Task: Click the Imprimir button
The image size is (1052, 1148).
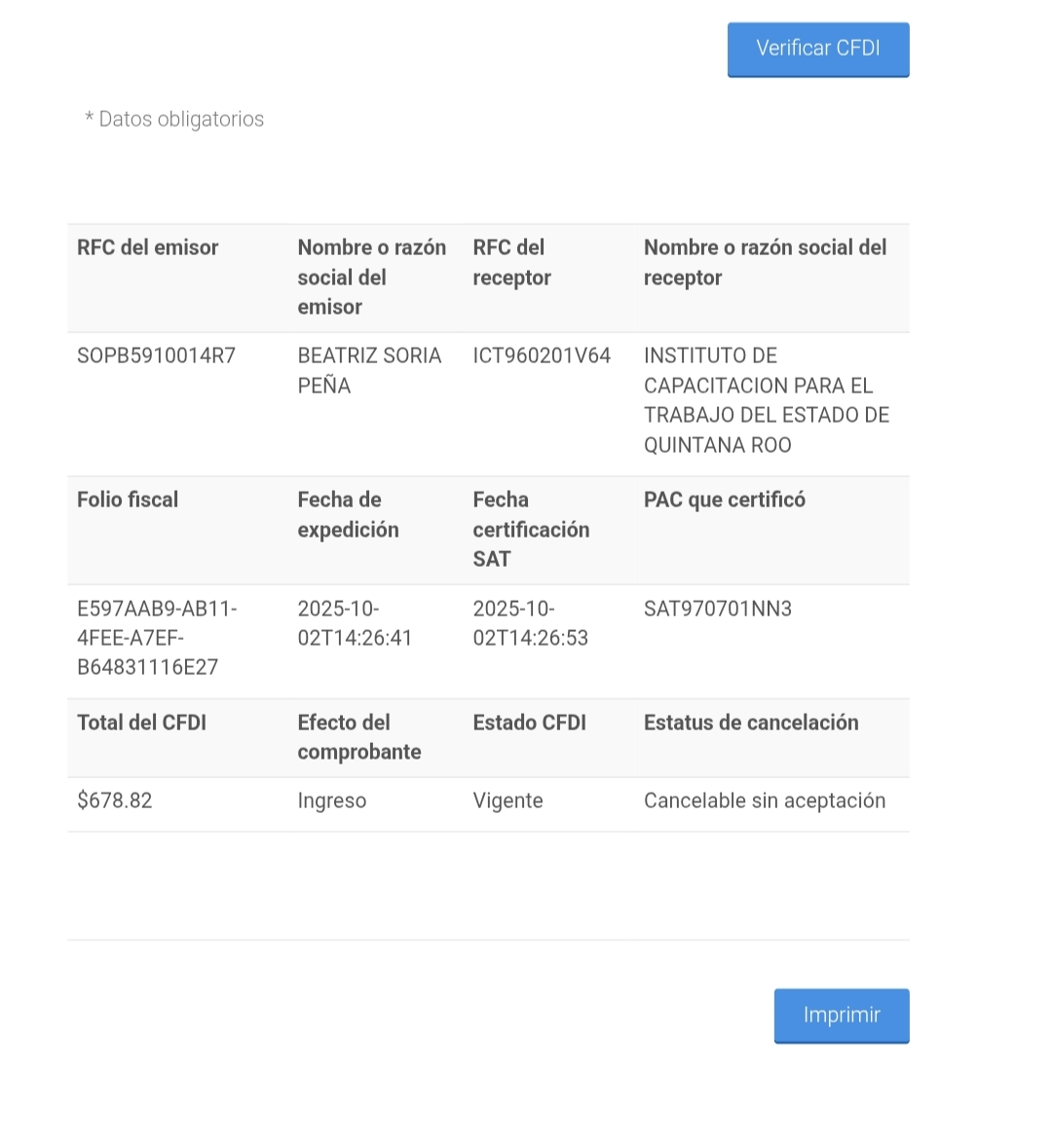Action: (842, 1016)
